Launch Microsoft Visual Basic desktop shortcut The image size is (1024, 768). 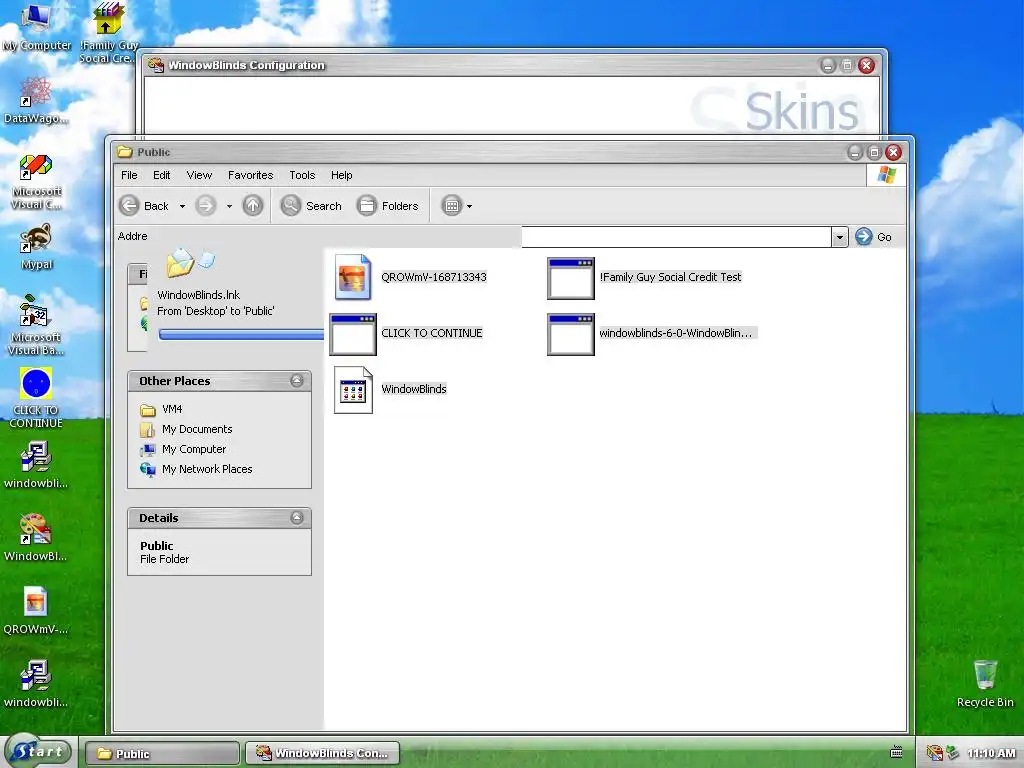[x=36, y=325]
